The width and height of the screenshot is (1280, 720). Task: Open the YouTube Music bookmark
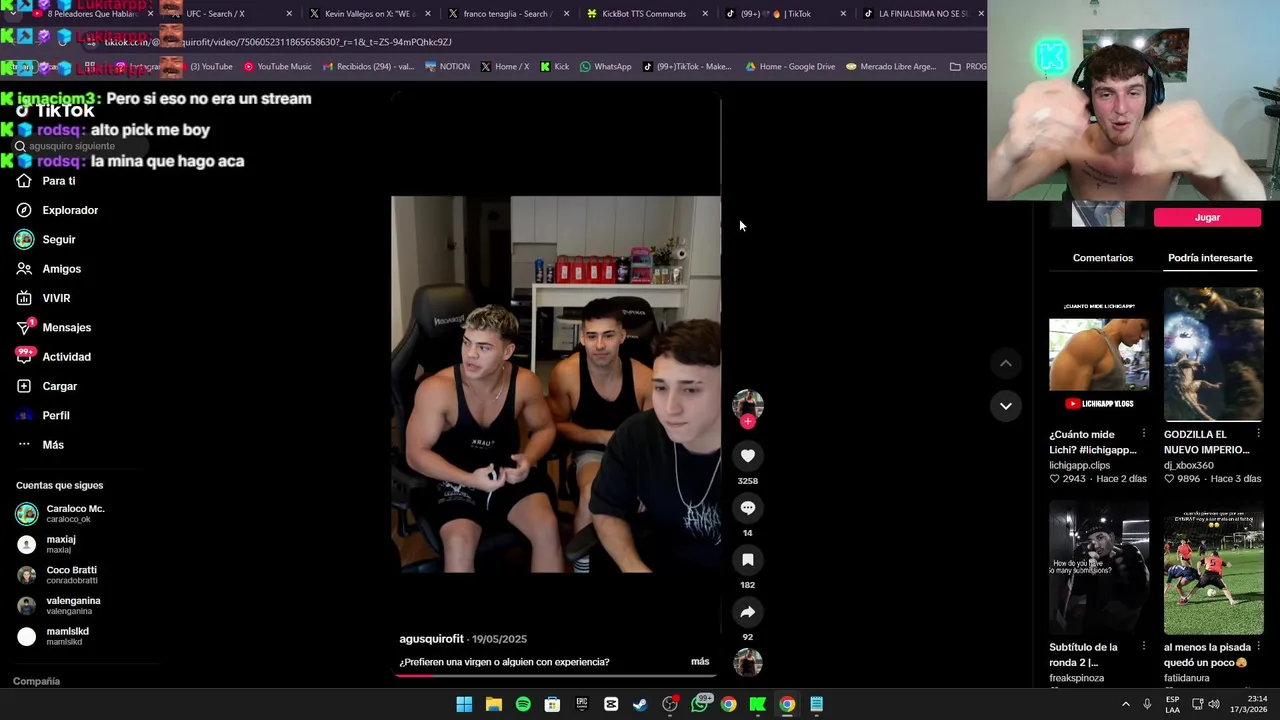pos(278,67)
